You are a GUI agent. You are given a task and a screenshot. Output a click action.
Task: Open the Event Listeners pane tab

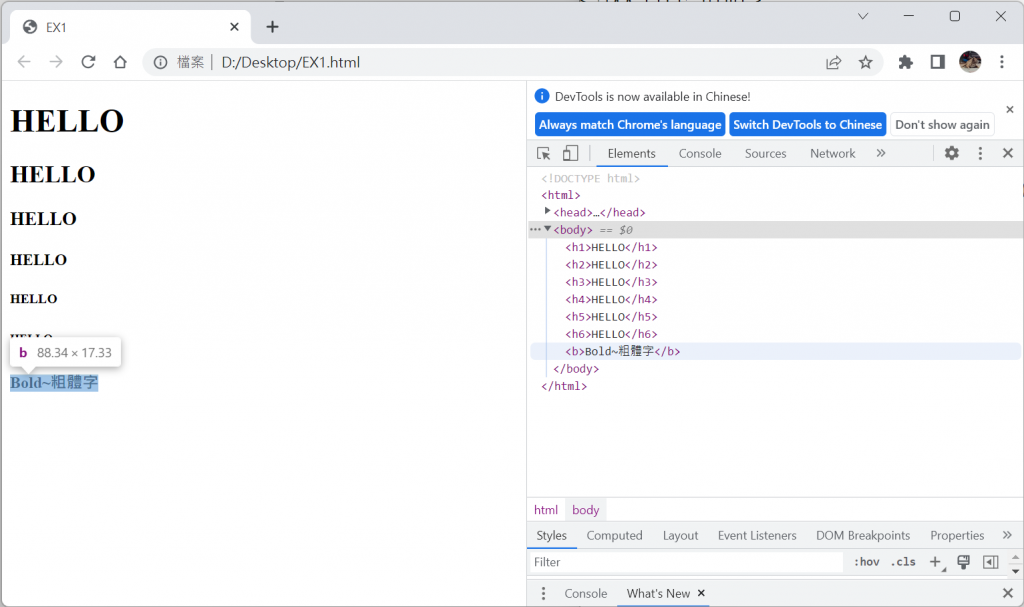(x=757, y=536)
